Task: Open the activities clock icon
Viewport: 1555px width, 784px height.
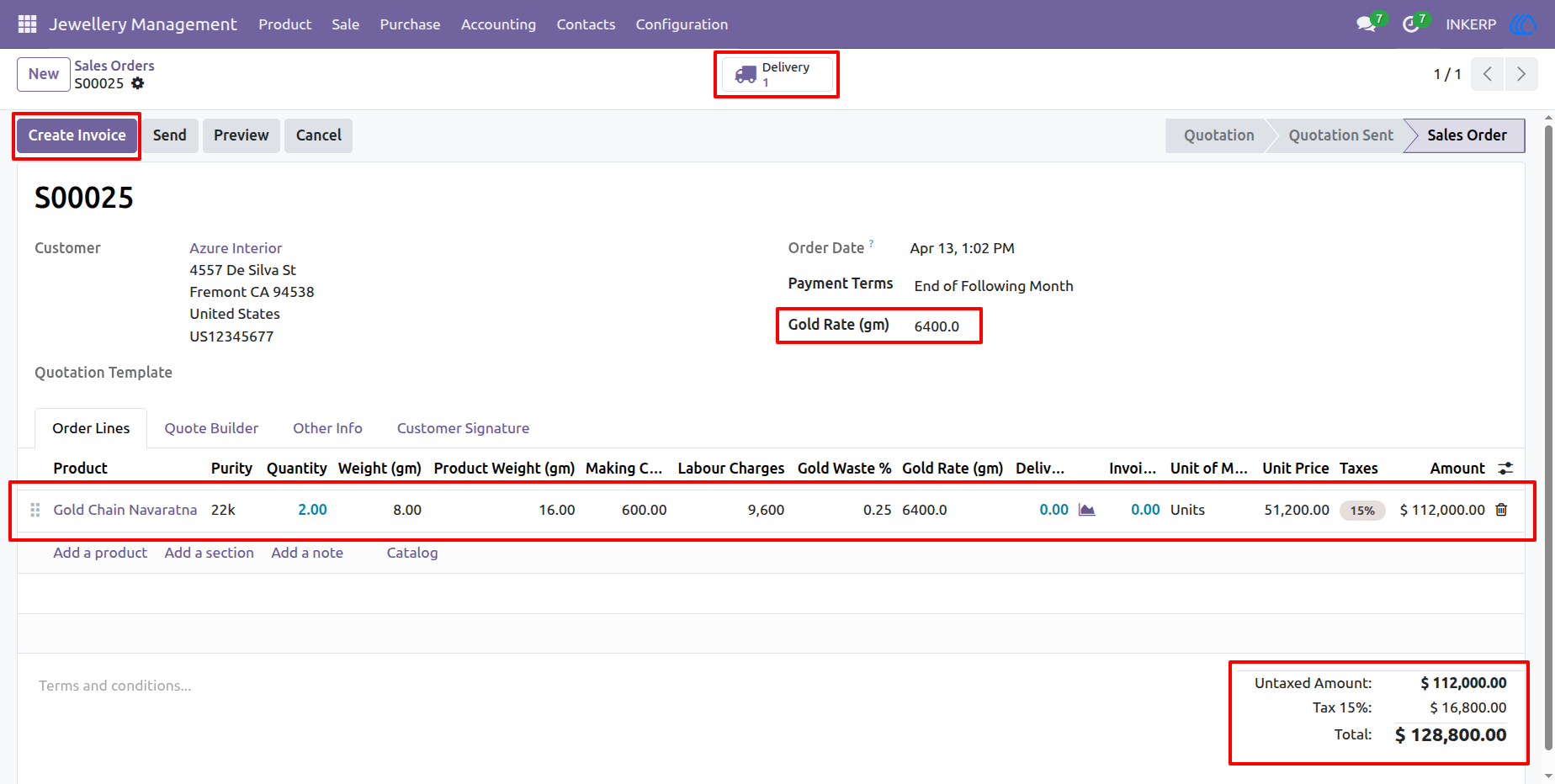Action: coord(1411,24)
